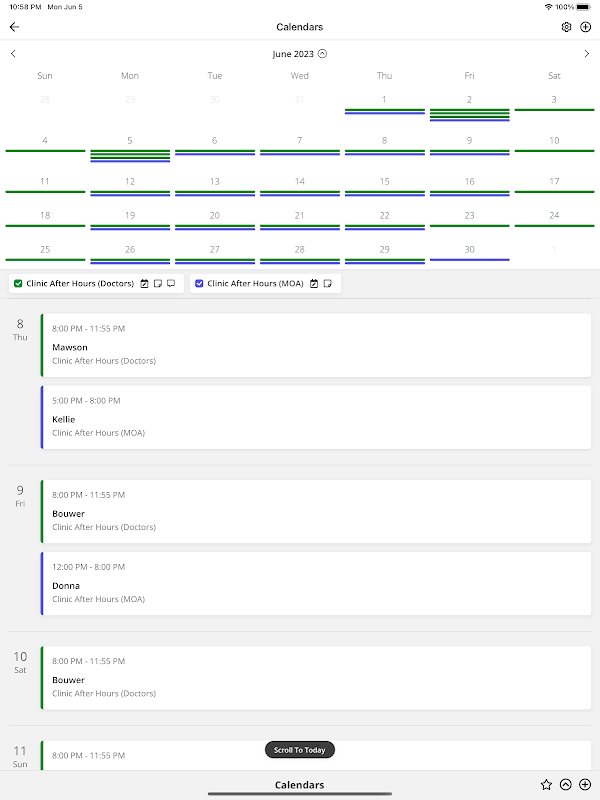Tap the favorite star icon in bottom bar
The width and height of the screenshot is (600, 800).
pos(546,785)
